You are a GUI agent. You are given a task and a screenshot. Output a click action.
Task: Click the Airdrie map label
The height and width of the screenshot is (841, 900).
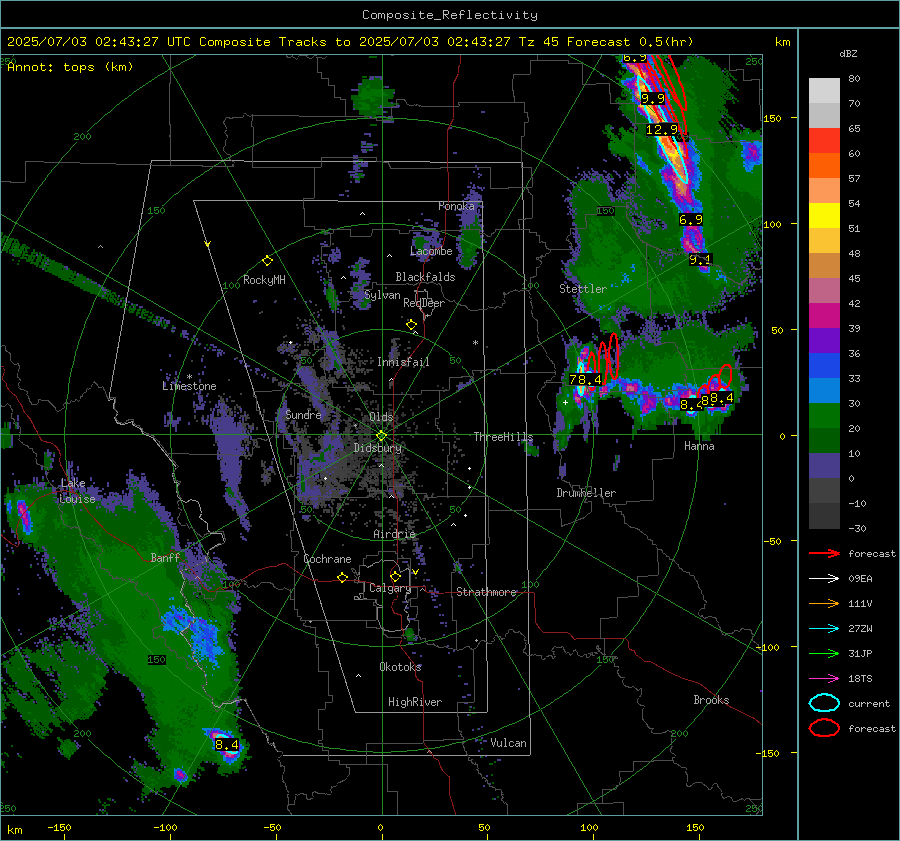pyautogui.click(x=394, y=534)
